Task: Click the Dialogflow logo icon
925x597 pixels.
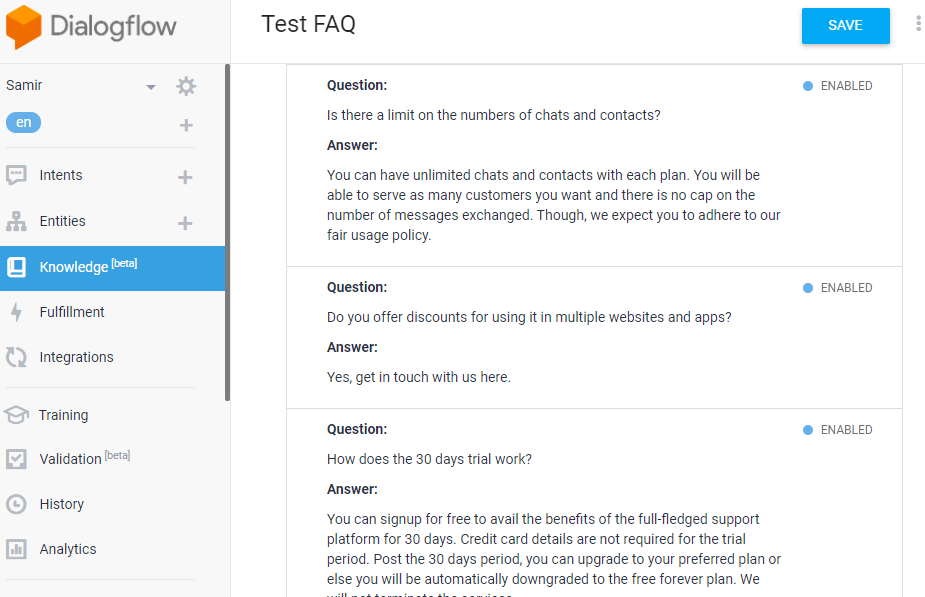Action: pos(24,27)
